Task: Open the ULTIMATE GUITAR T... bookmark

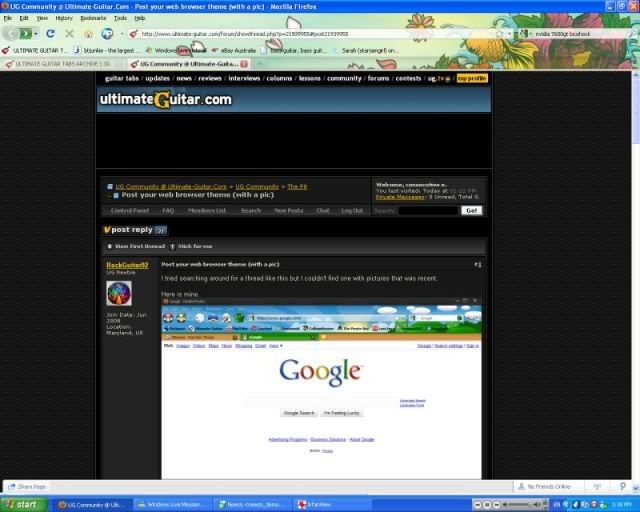Action: click(x=35, y=51)
